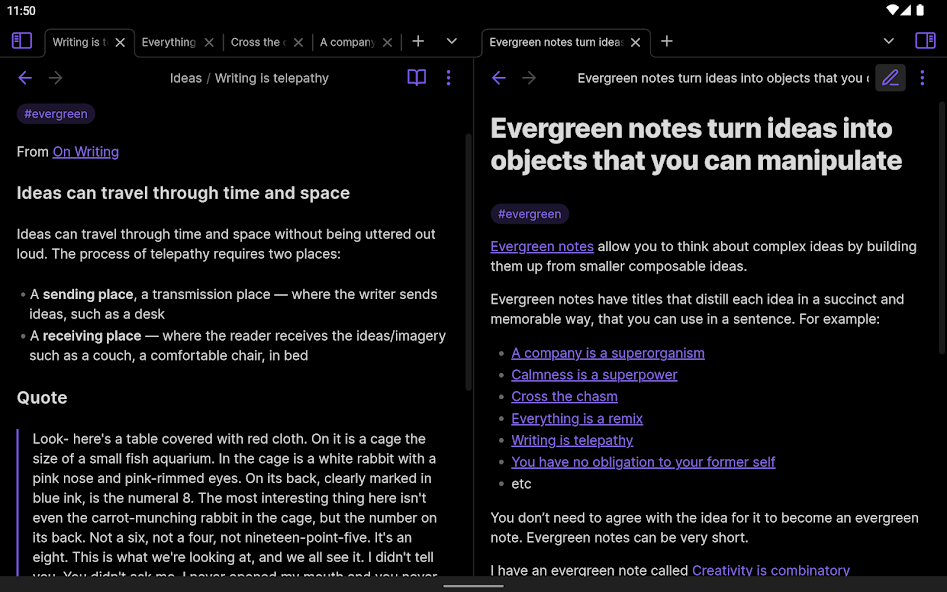Click the #evergreen tag in right note
Viewport: 947px width, 592px height.
(529, 214)
